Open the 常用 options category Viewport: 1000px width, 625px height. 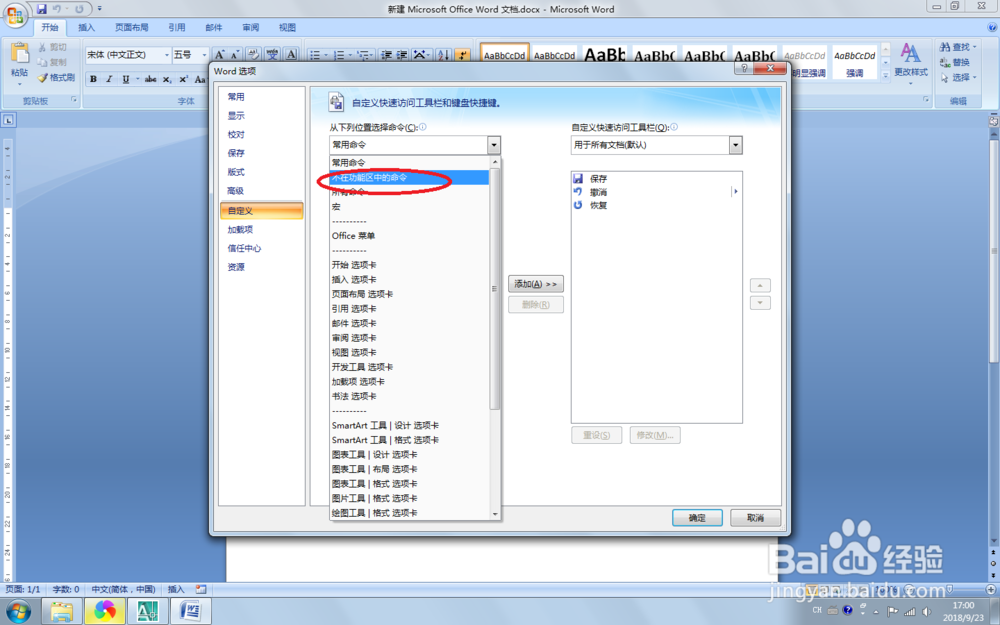261,97
